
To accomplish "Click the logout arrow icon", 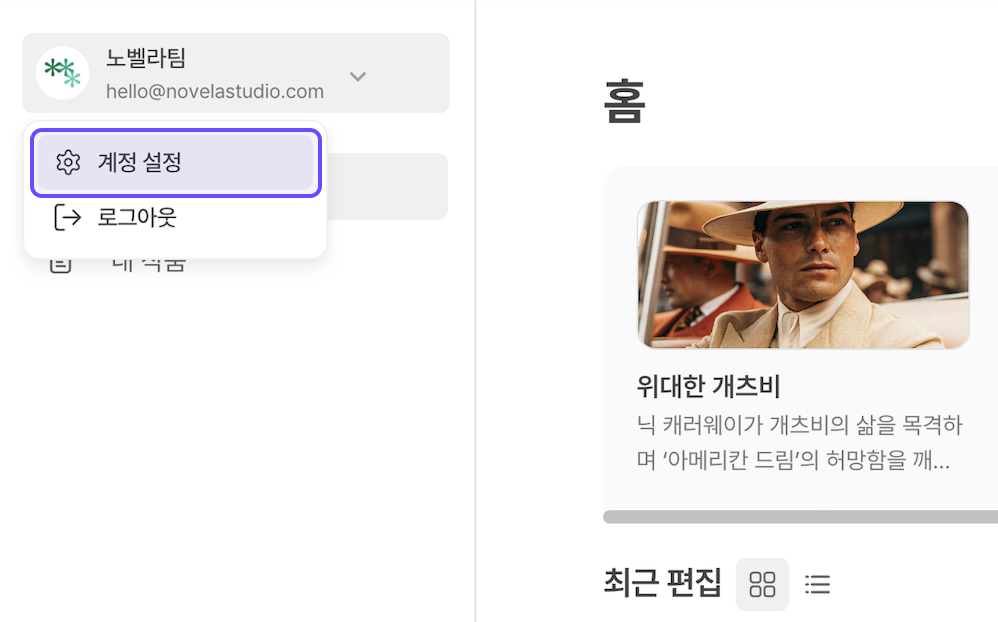I will coord(67,218).
